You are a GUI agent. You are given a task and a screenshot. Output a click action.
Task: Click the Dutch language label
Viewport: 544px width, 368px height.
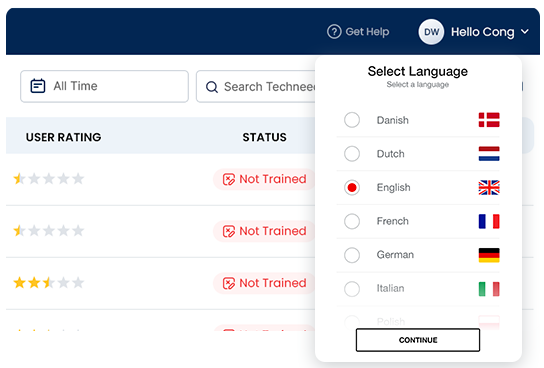(391, 154)
